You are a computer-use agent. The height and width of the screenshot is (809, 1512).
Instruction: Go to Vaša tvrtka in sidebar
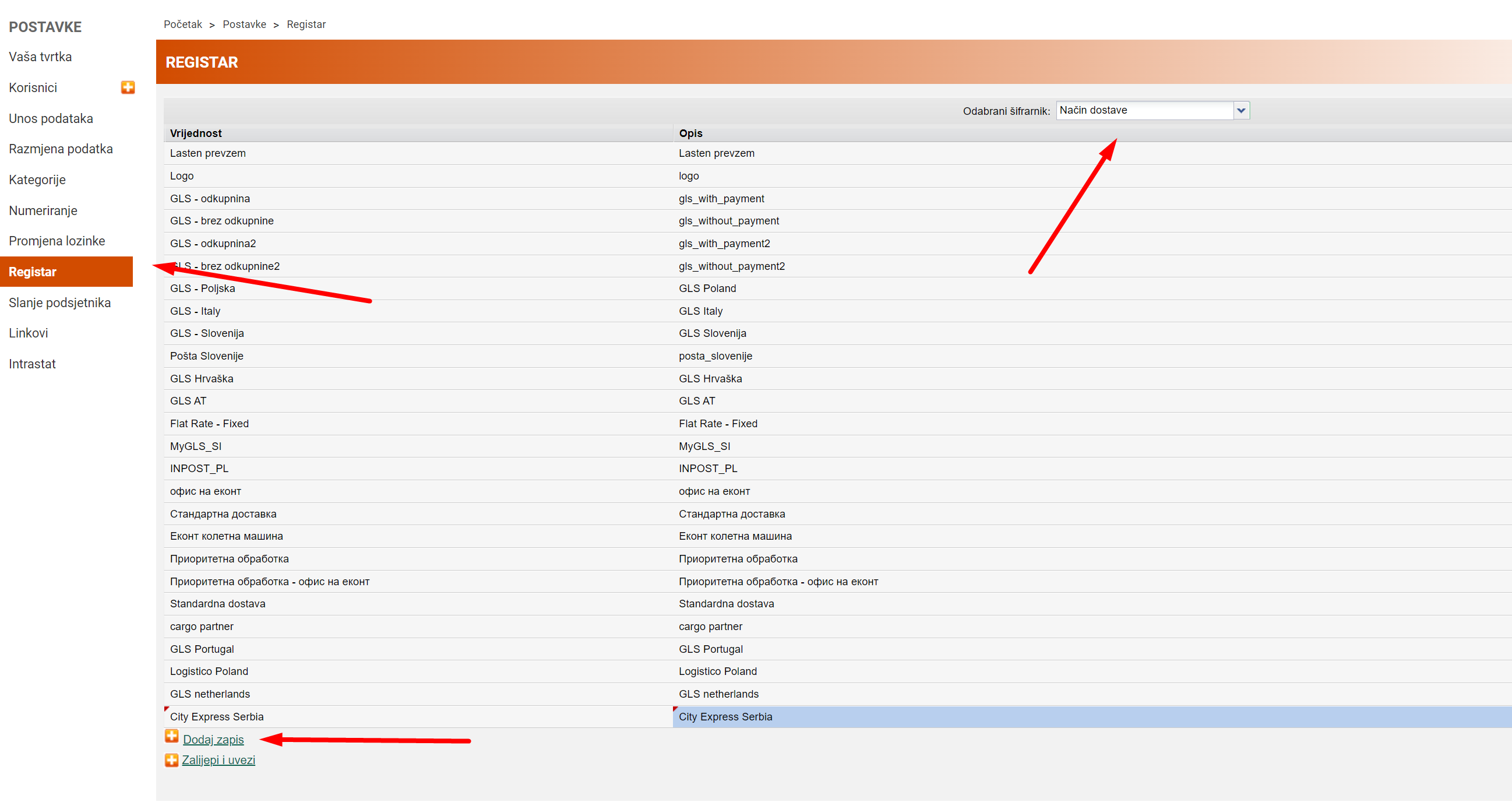40,57
